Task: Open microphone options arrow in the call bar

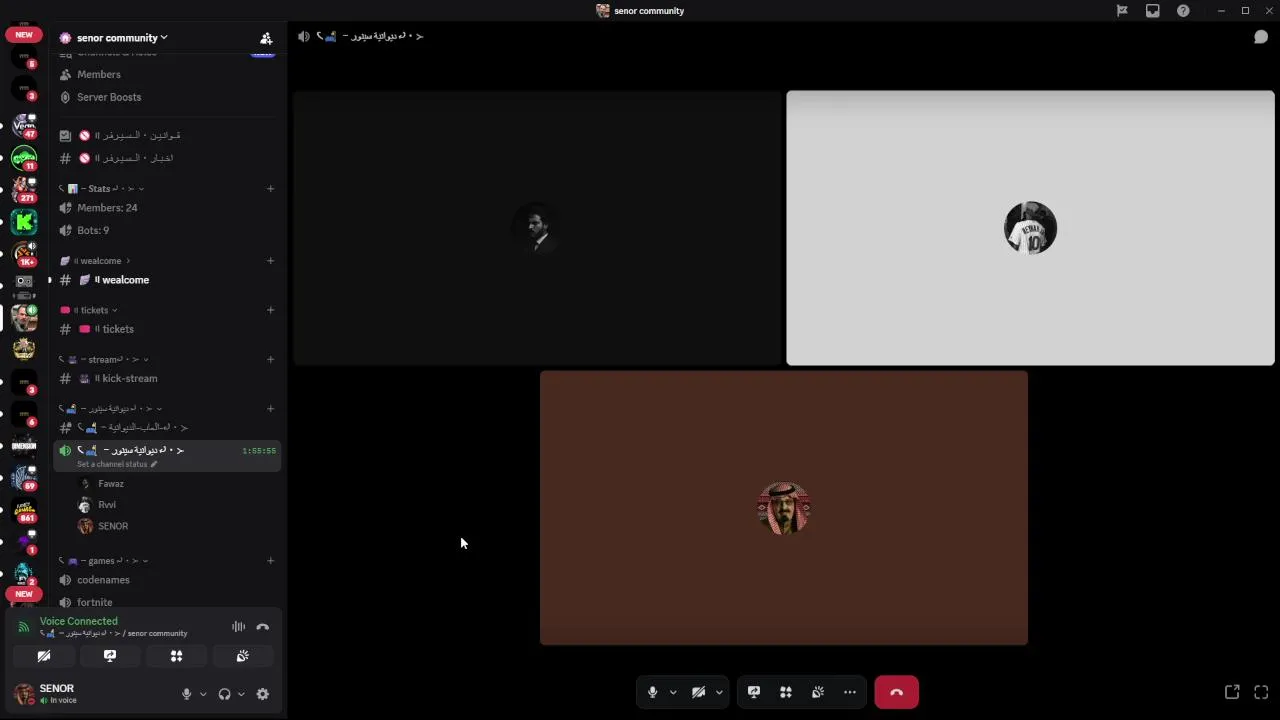Action: click(x=673, y=692)
